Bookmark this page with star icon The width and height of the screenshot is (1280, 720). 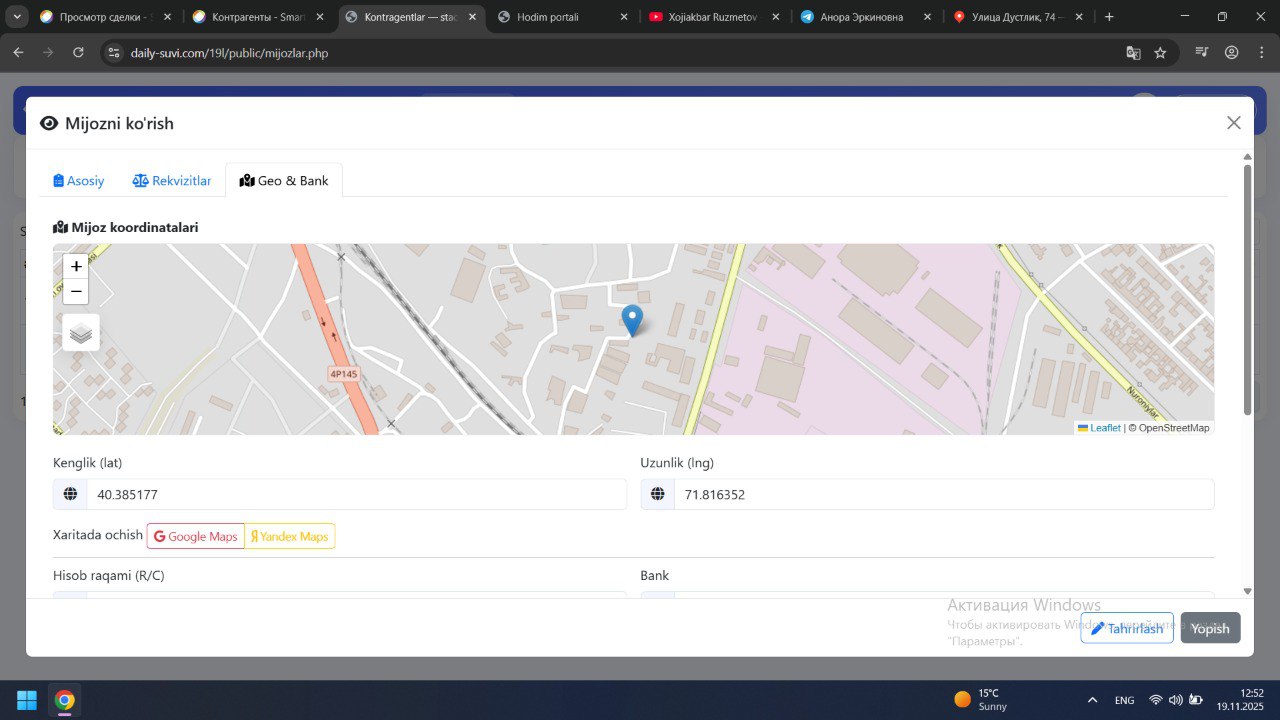click(1160, 53)
